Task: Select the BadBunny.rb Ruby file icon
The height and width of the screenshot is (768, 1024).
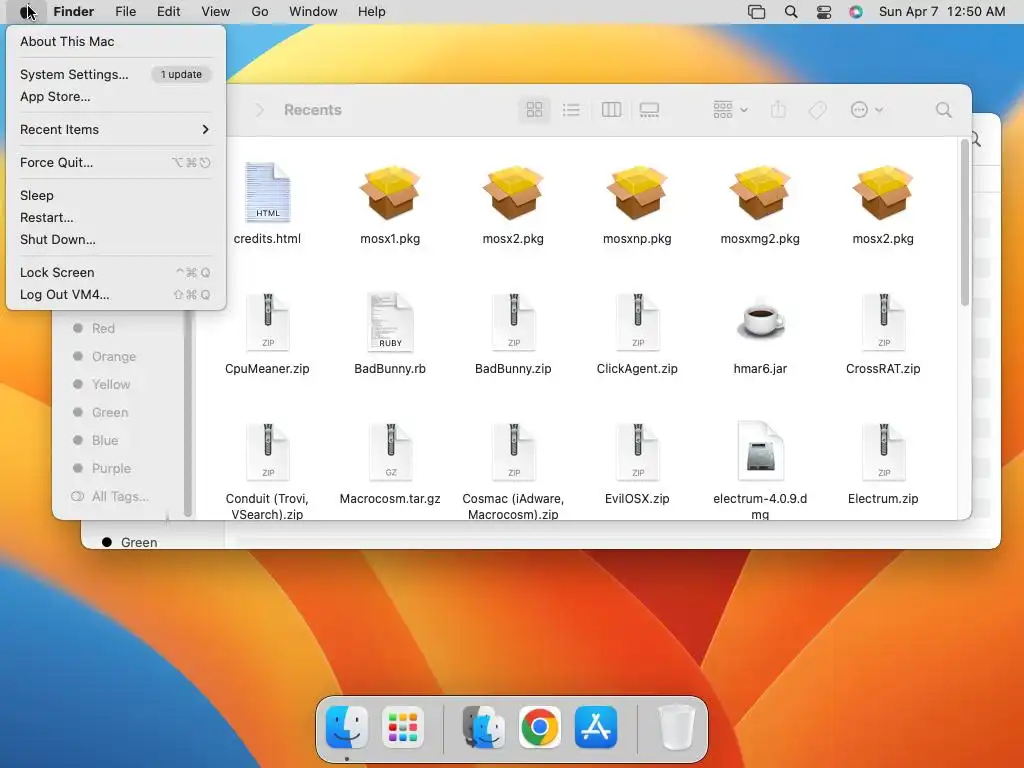Action: tap(390, 323)
